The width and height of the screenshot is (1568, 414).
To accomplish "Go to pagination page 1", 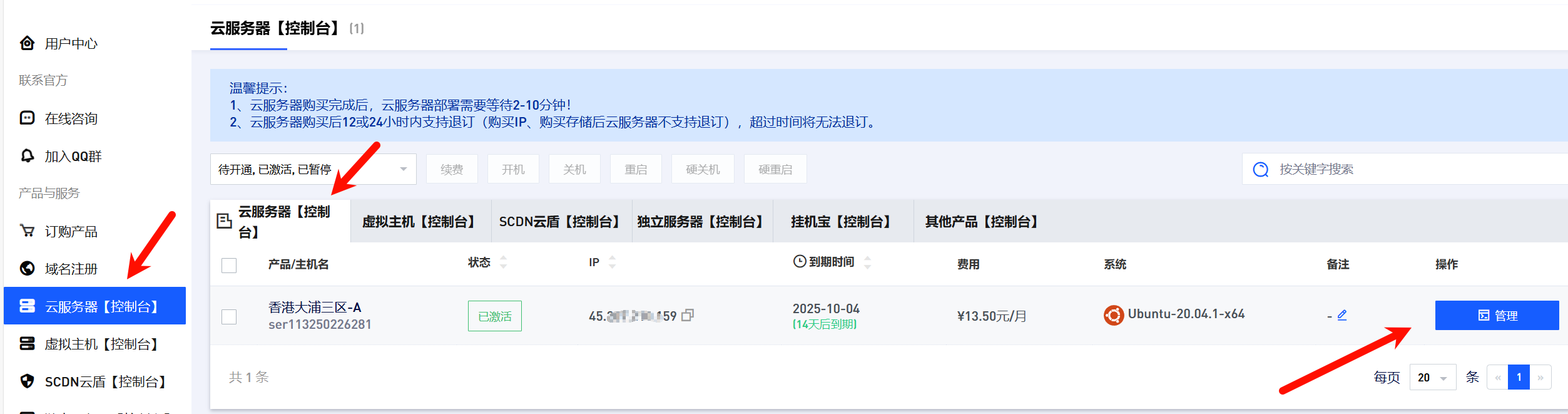I will click(1519, 378).
